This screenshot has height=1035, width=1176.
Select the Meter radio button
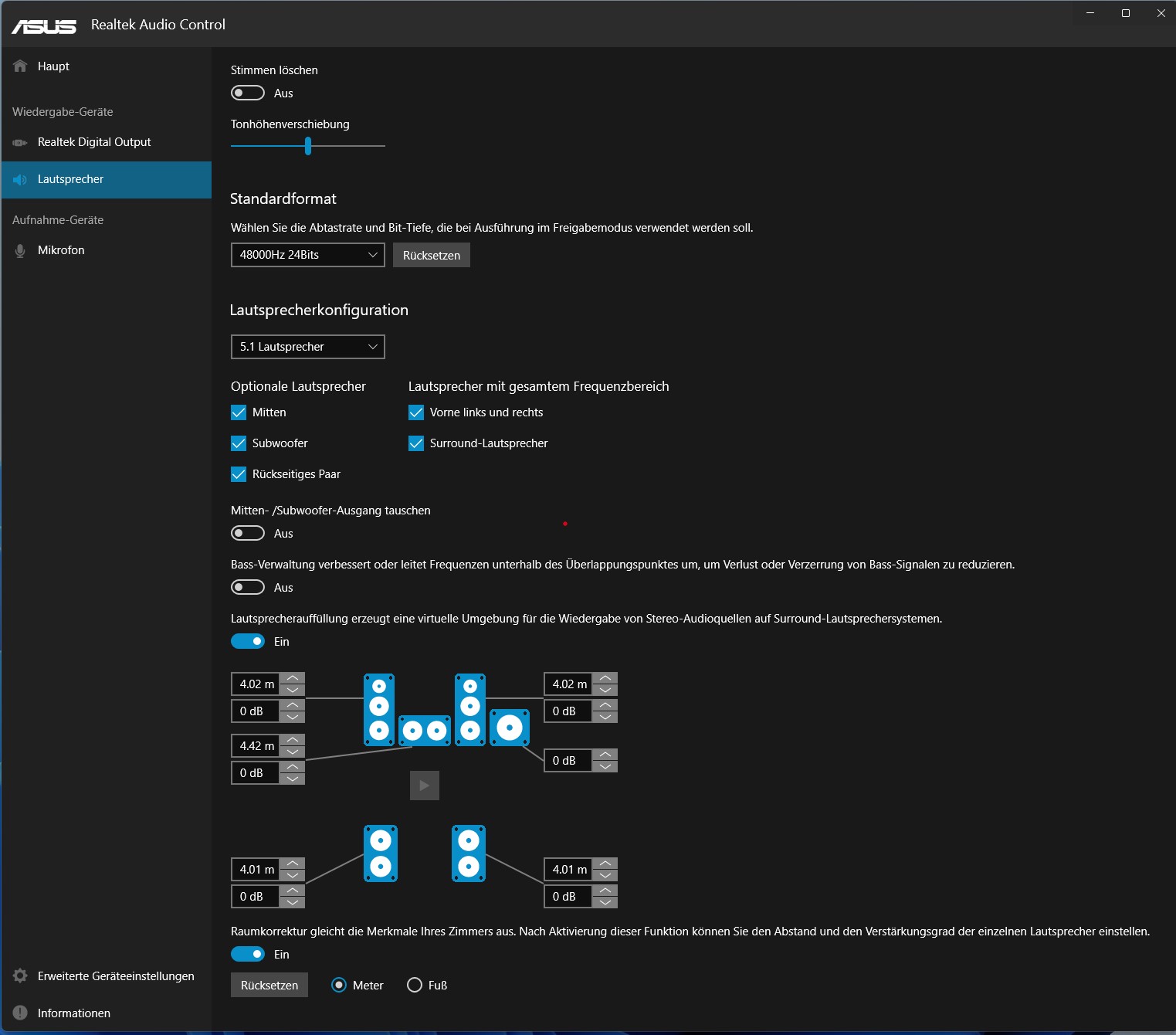click(x=339, y=985)
